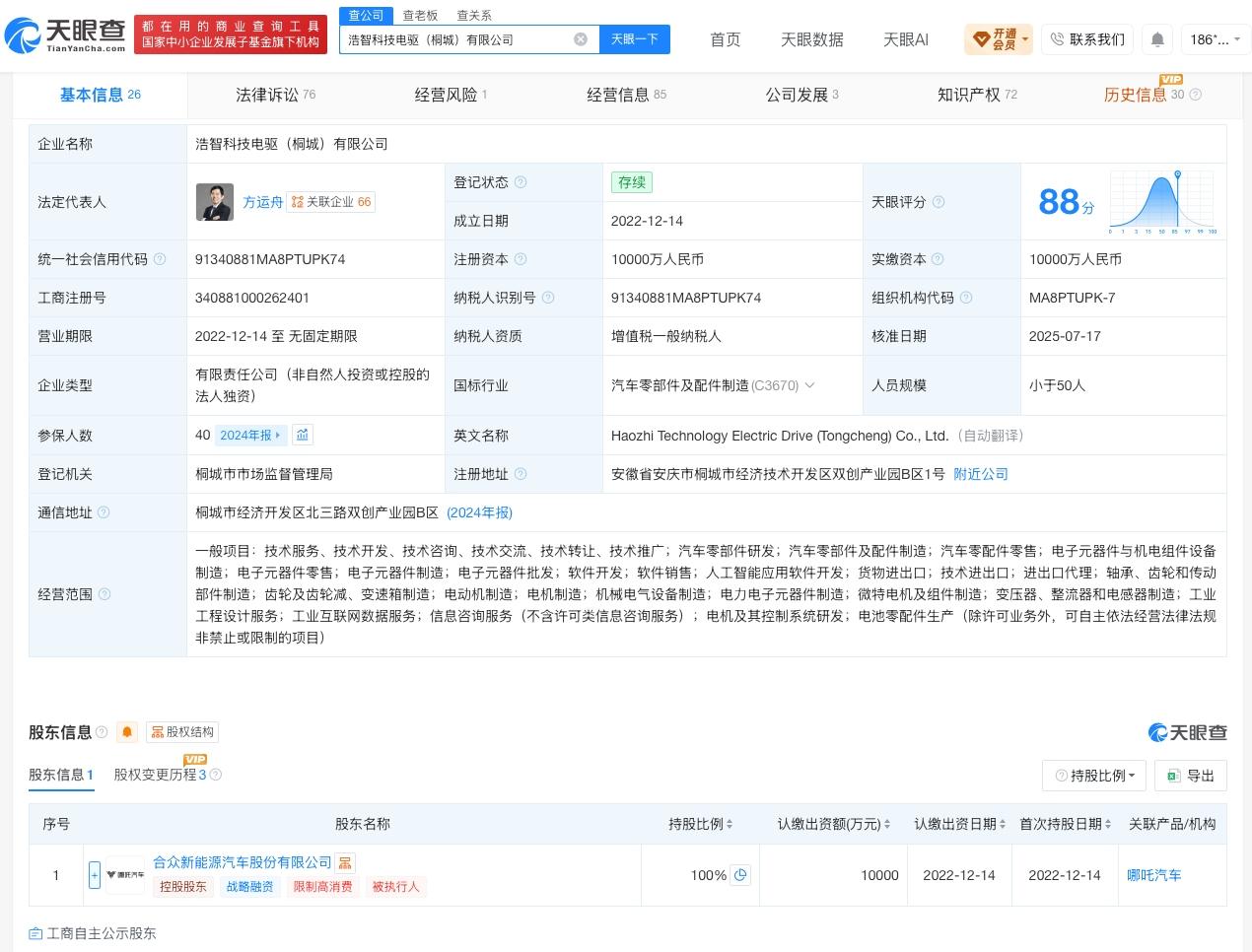Switch to 法律诉讼 tab
The height and width of the screenshot is (952, 1252).
point(276,95)
